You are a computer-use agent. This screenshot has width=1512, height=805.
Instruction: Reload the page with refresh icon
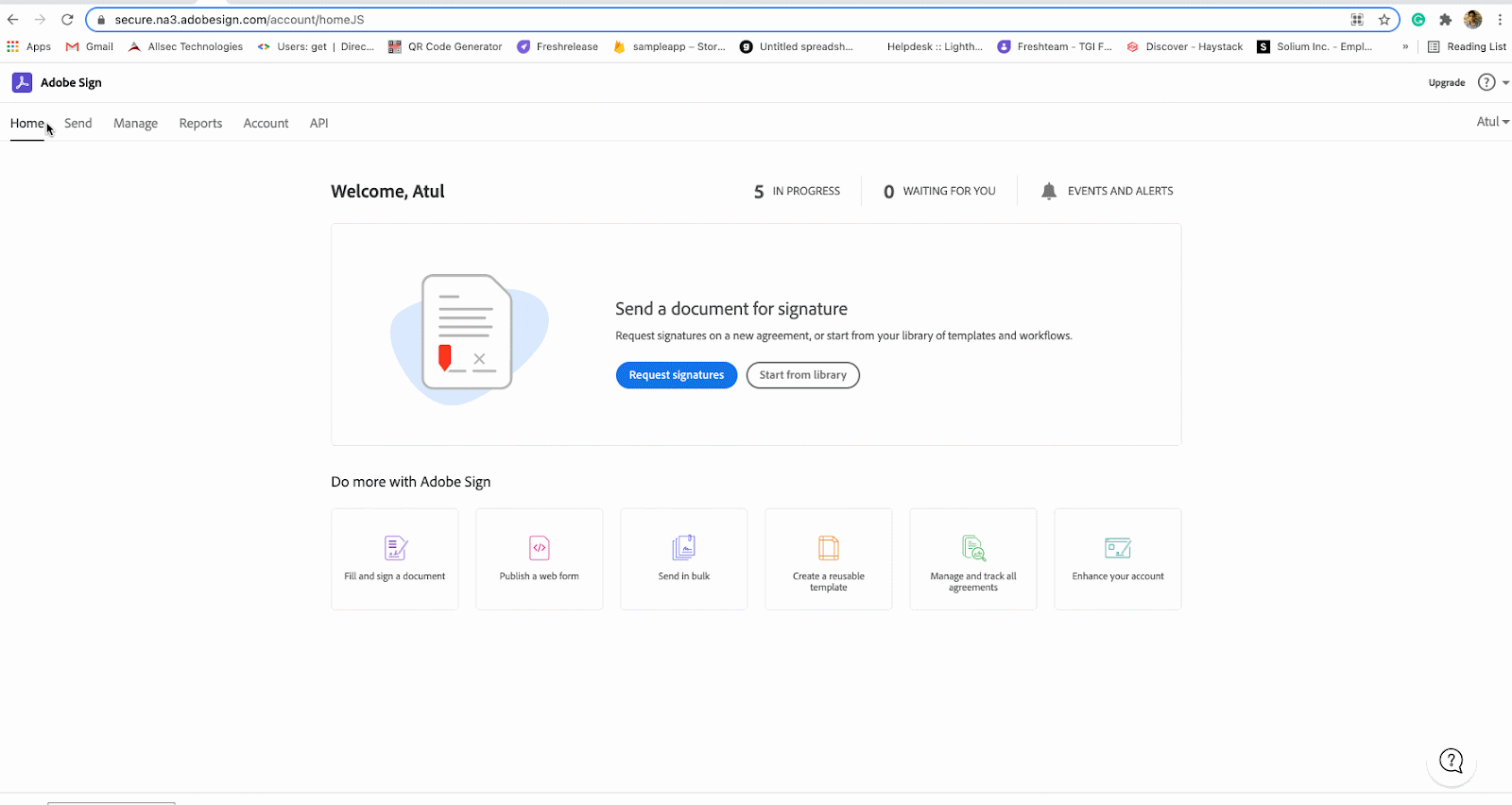point(67,19)
